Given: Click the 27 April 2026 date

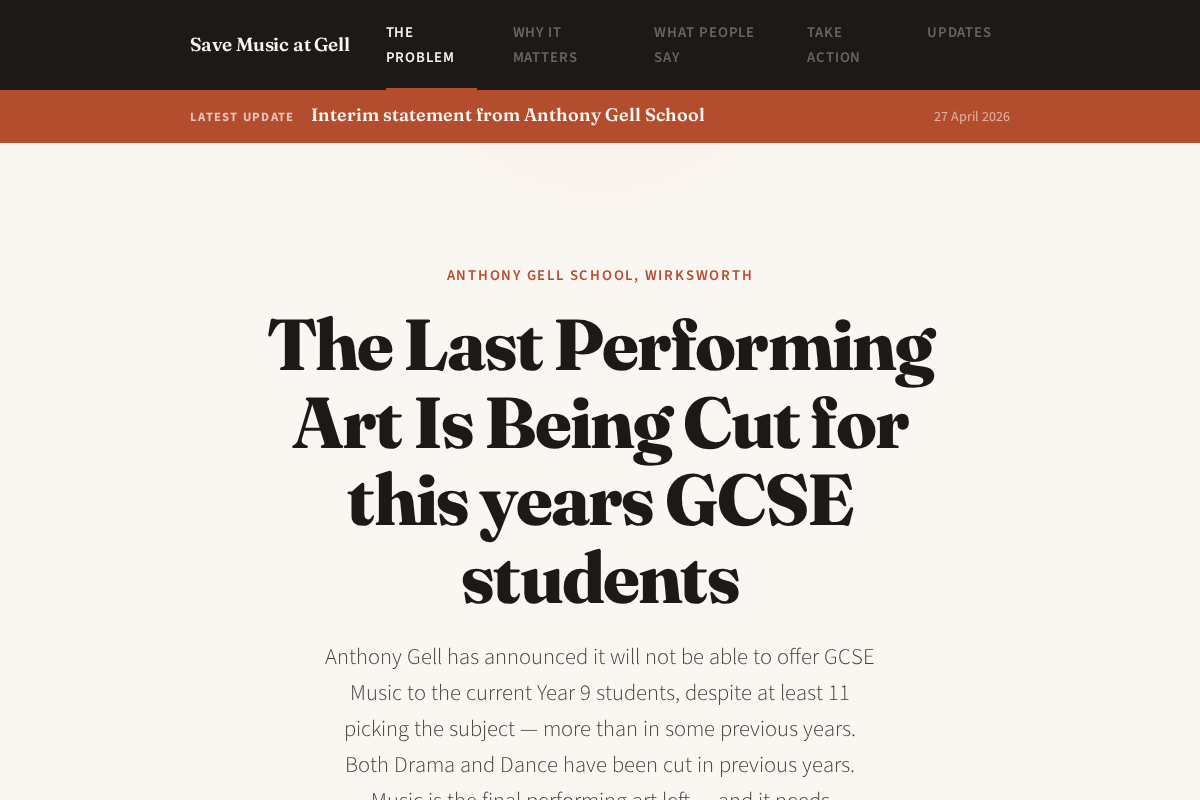Looking at the screenshot, I should [972, 116].
